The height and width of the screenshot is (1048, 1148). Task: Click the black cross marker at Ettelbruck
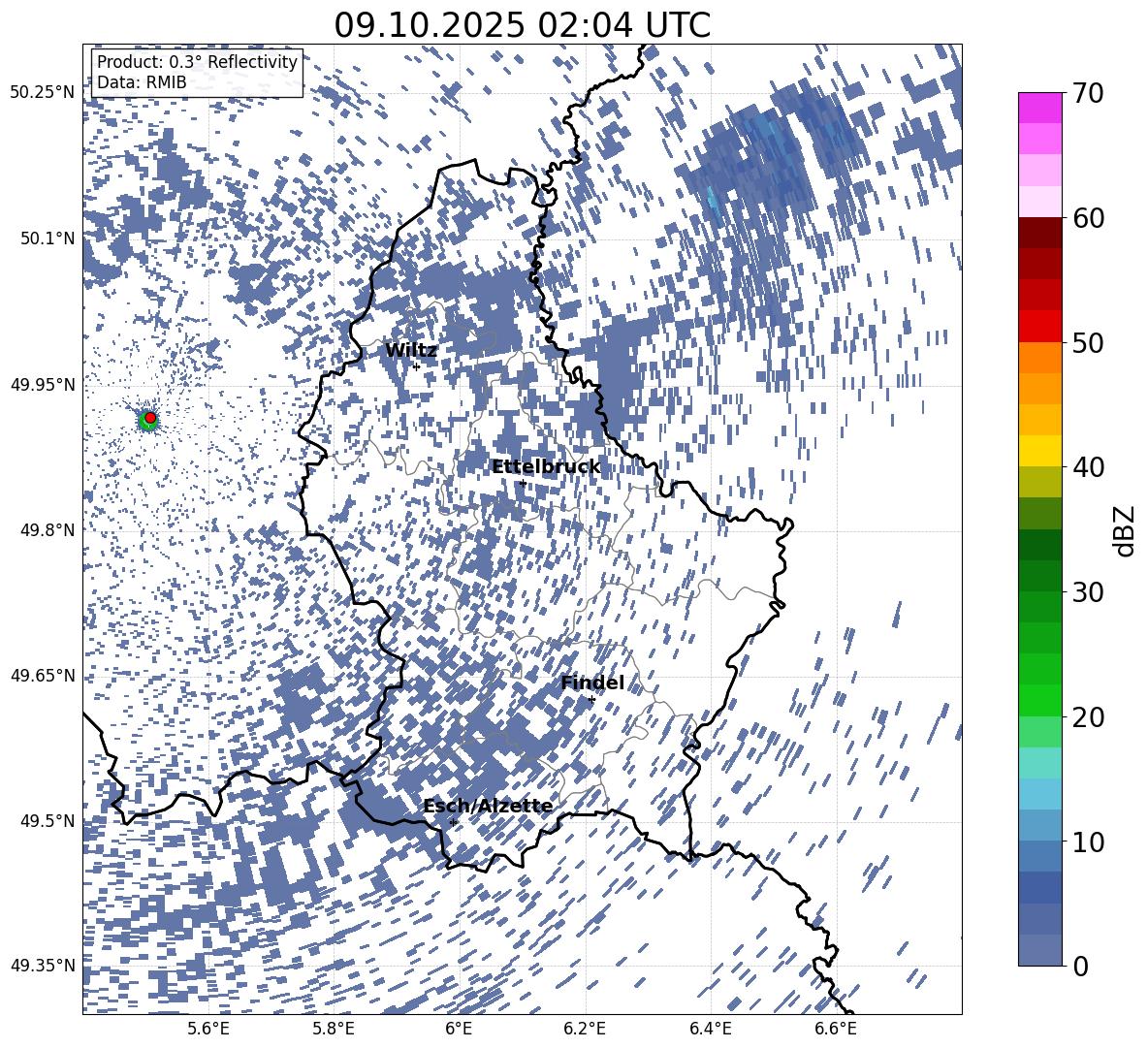pos(523,484)
